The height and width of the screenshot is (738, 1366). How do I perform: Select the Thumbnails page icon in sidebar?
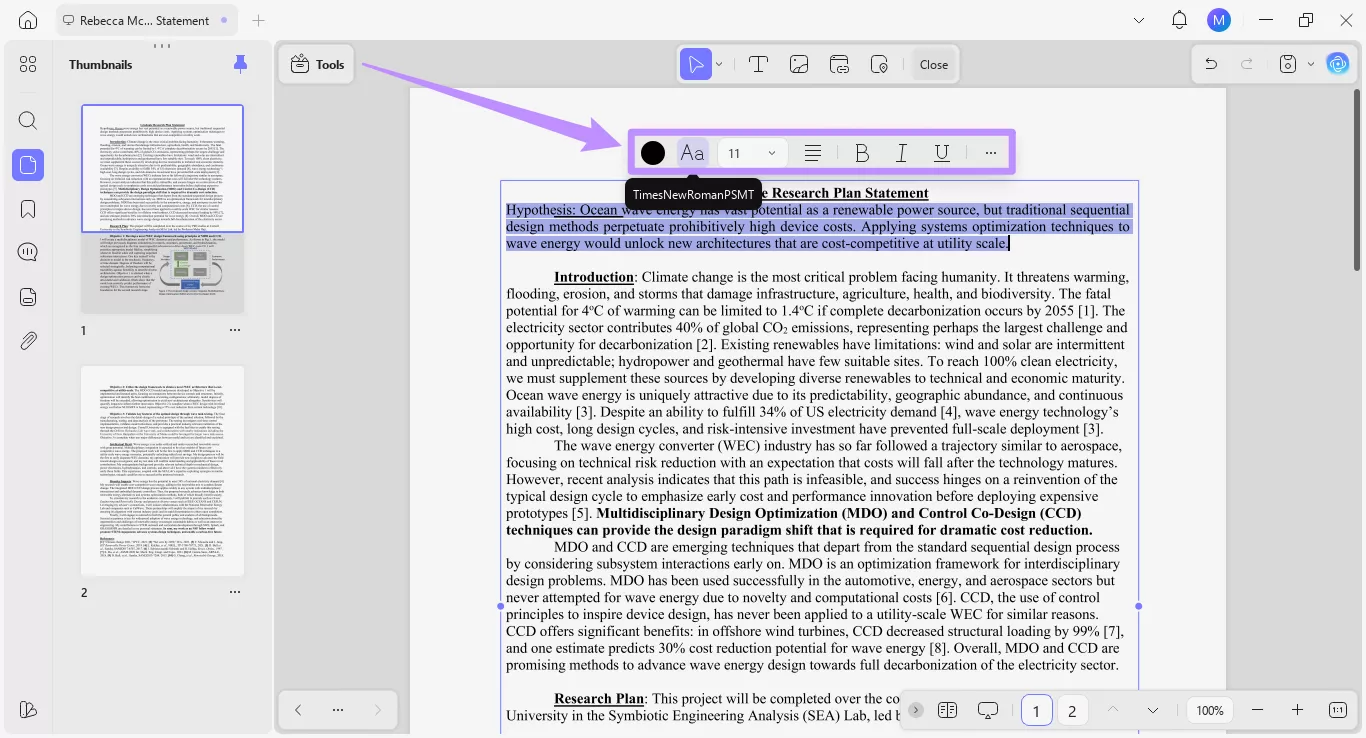28,165
